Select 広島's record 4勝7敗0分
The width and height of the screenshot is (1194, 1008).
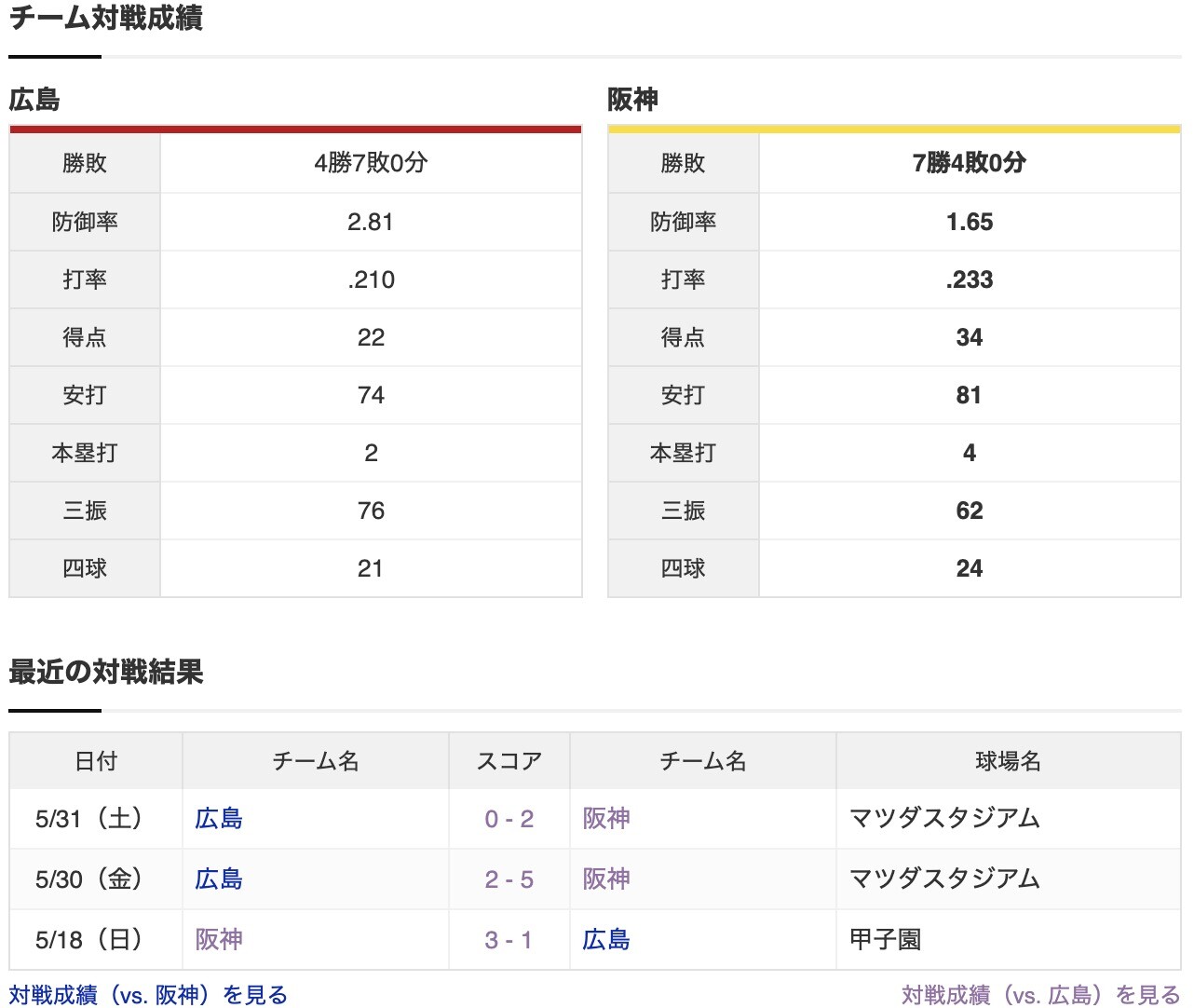(371, 163)
